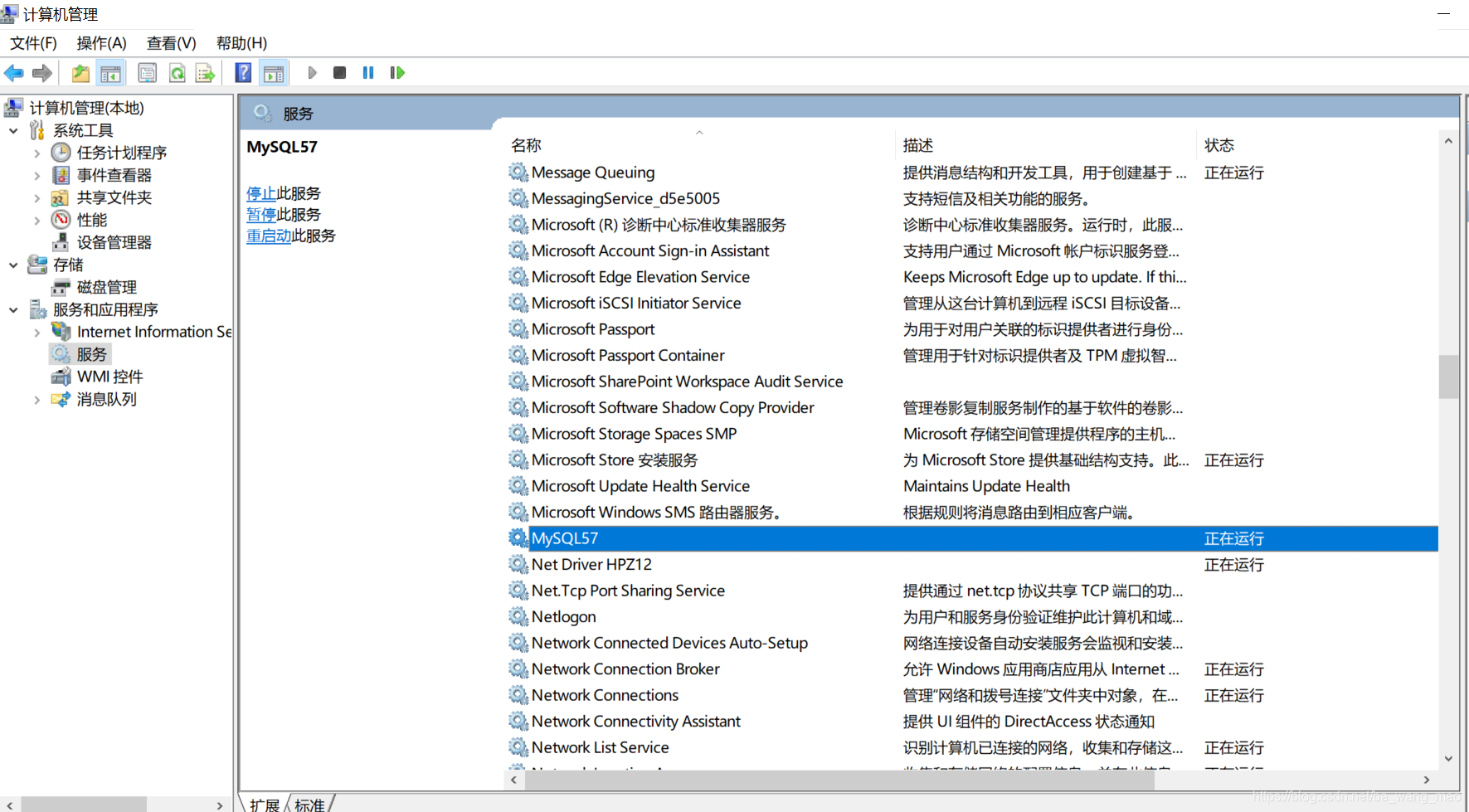
Task: Toggle the Show/Hide Action Pane icon
Action: tap(273, 73)
